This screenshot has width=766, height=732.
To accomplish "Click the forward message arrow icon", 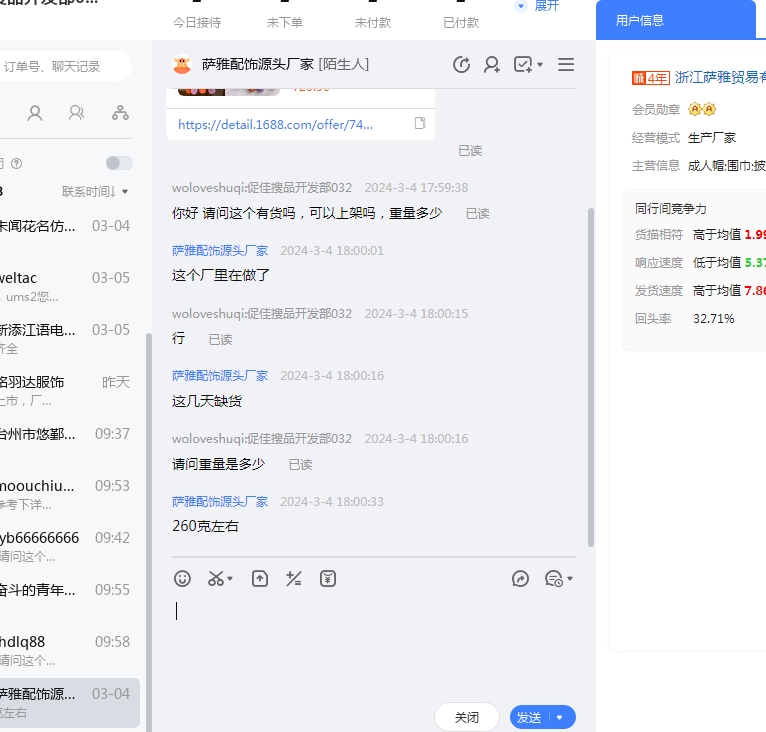I will pos(520,578).
